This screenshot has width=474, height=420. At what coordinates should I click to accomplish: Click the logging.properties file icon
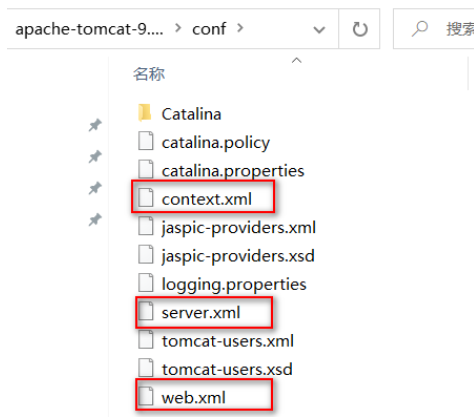(x=146, y=283)
